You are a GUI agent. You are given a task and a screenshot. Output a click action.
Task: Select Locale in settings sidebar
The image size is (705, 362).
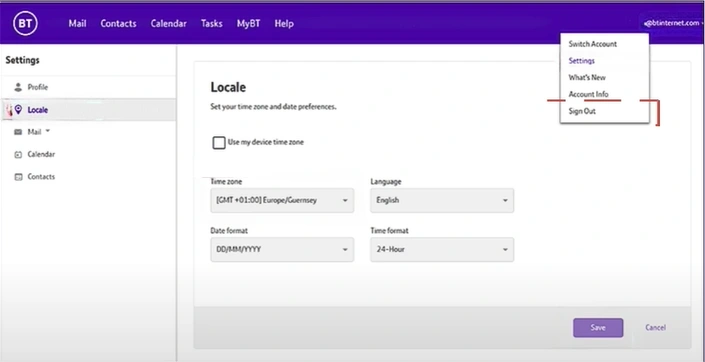88,109
